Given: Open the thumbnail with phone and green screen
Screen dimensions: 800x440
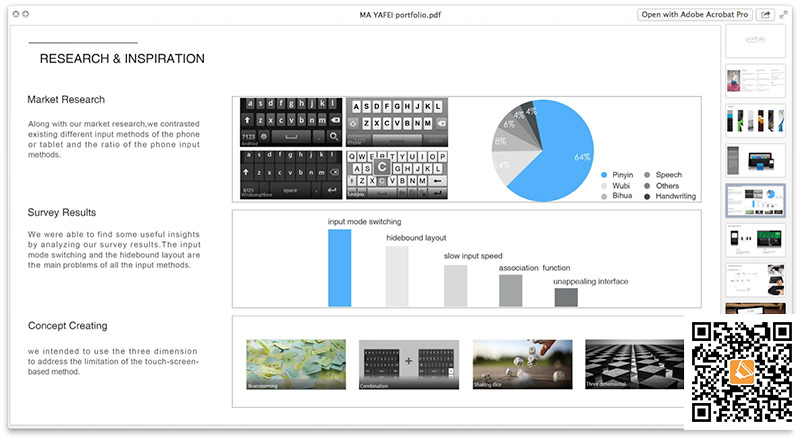Looking at the screenshot, I should point(755,240).
